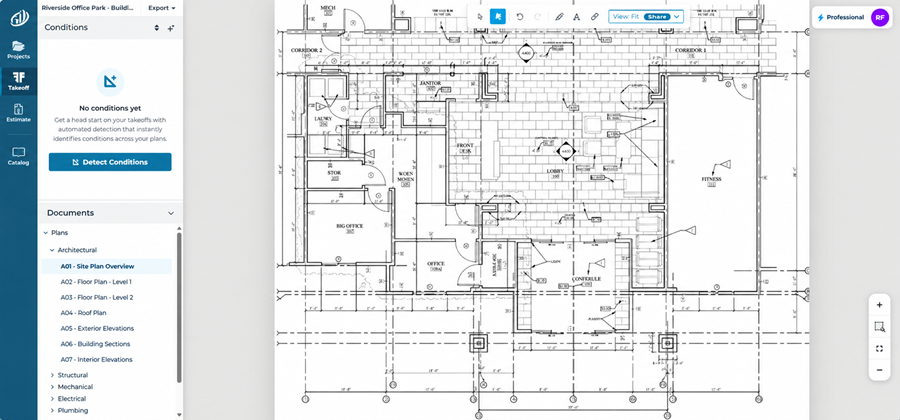The width and height of the screenshot is (900, 420).
Task: Click the No conditions yet heading
Action: pyautogui.click(x=110, y=108)
